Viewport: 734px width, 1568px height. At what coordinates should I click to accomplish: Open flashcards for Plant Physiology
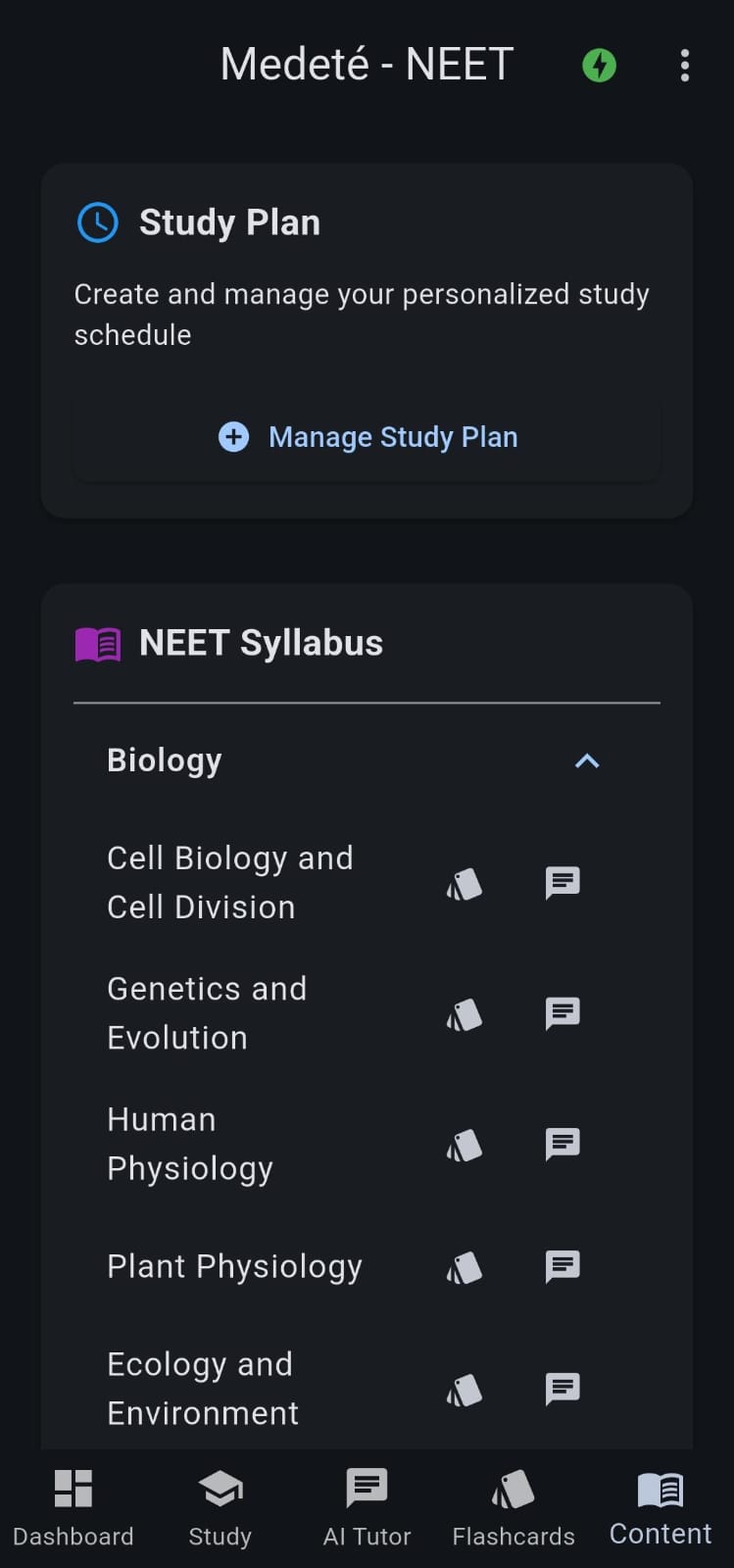tap(465, 1267)
